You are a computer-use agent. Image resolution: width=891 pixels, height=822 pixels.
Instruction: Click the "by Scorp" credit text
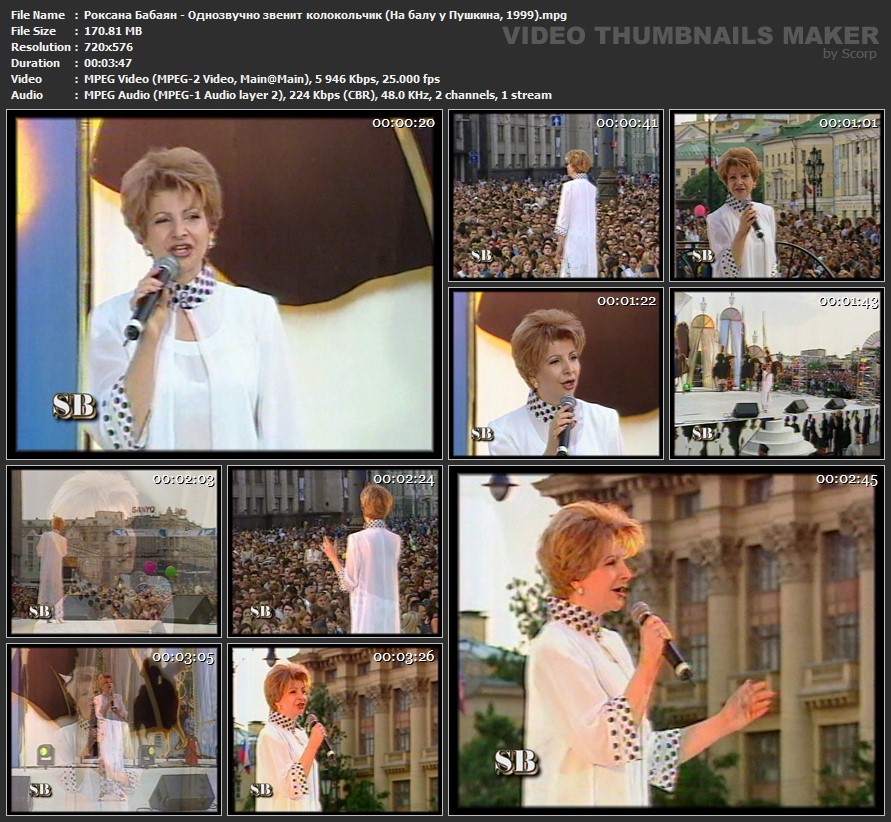click(849, 54)
